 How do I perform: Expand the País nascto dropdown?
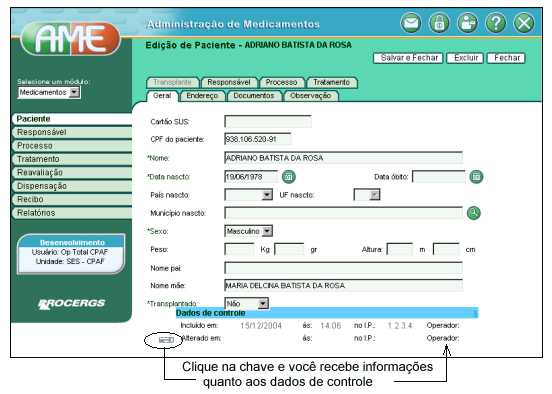[249, 195]
